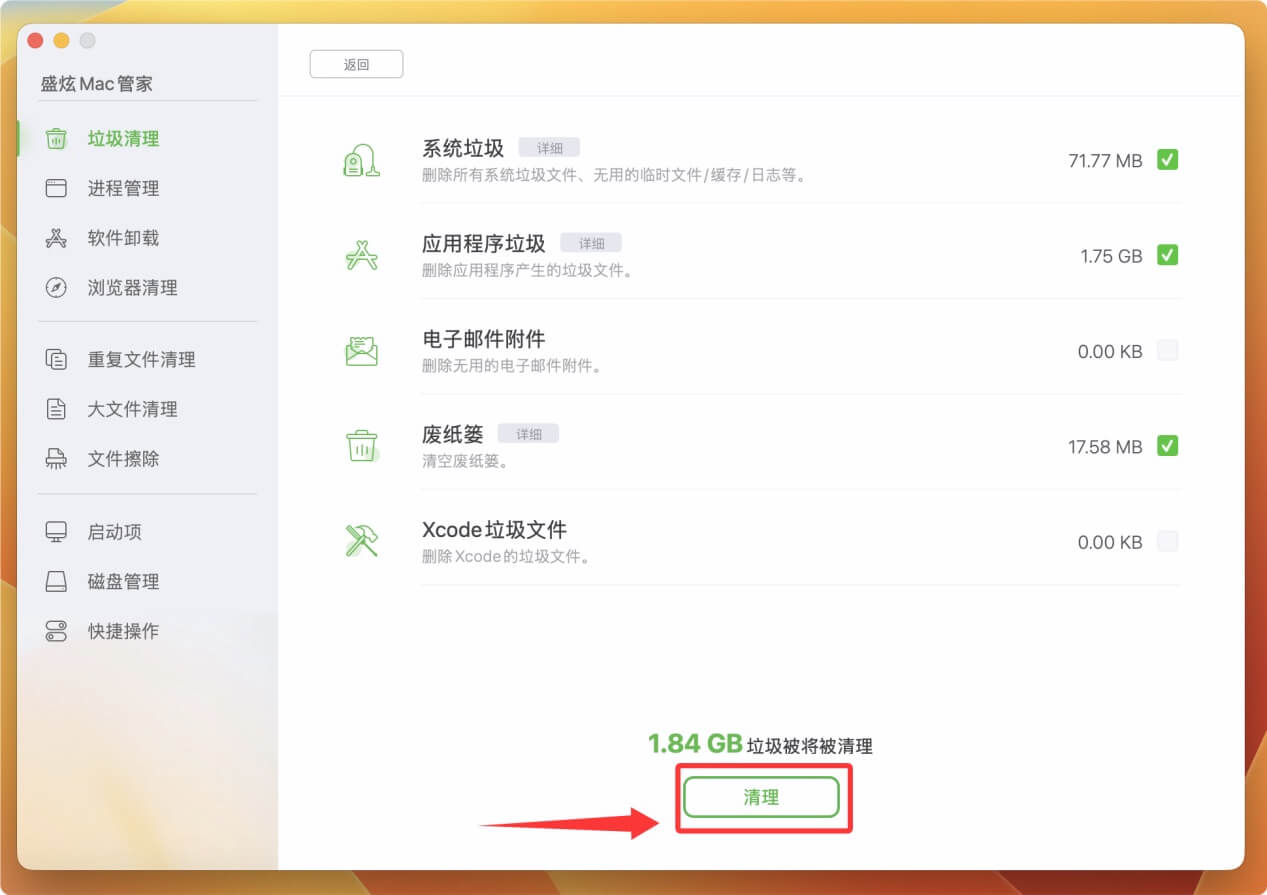
Task: Click the 磁盘管理 disk icon
Action: (x=58, y=581)
